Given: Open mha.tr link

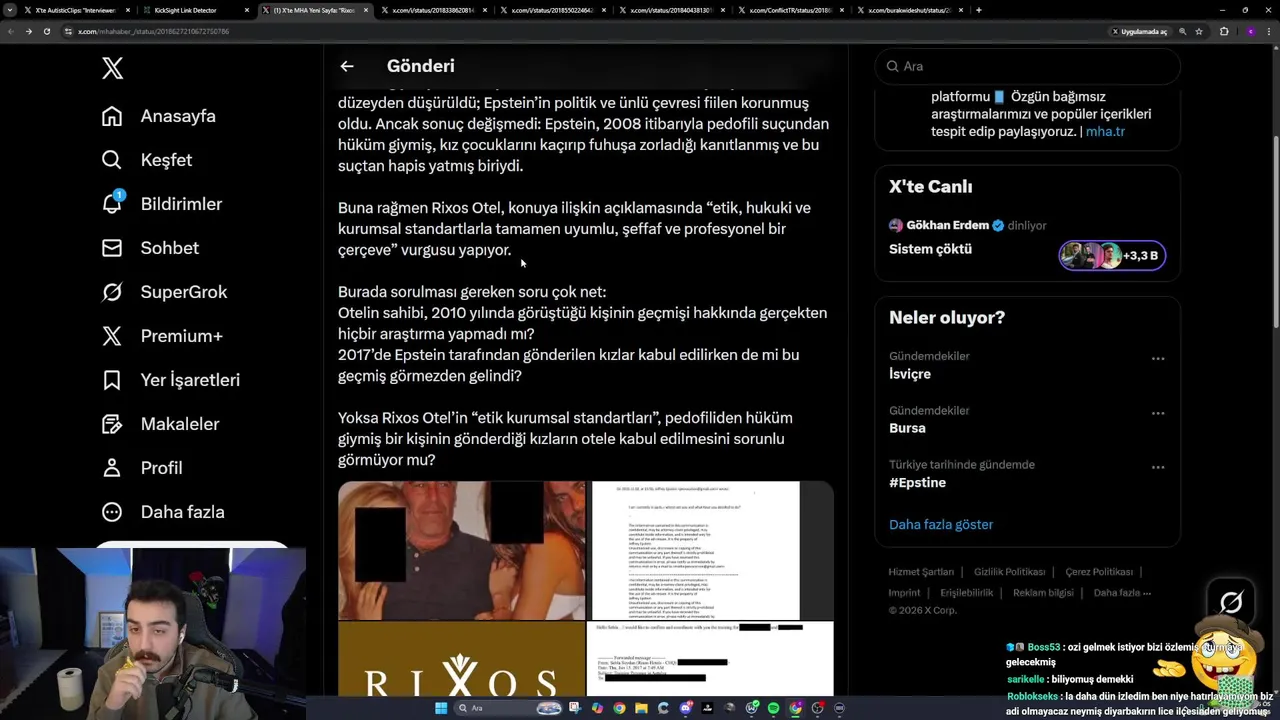Looking at the screenshot, I should coord(1105,131).
